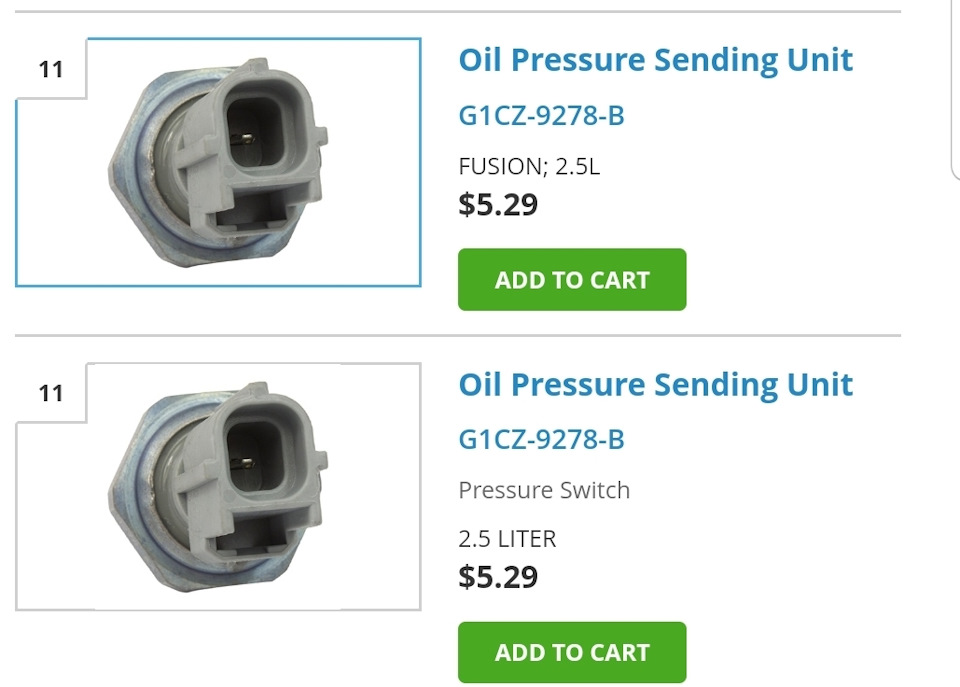Select the Pressure Switch description text
Screen dimensions: 960x687
(x=544, y=490)
